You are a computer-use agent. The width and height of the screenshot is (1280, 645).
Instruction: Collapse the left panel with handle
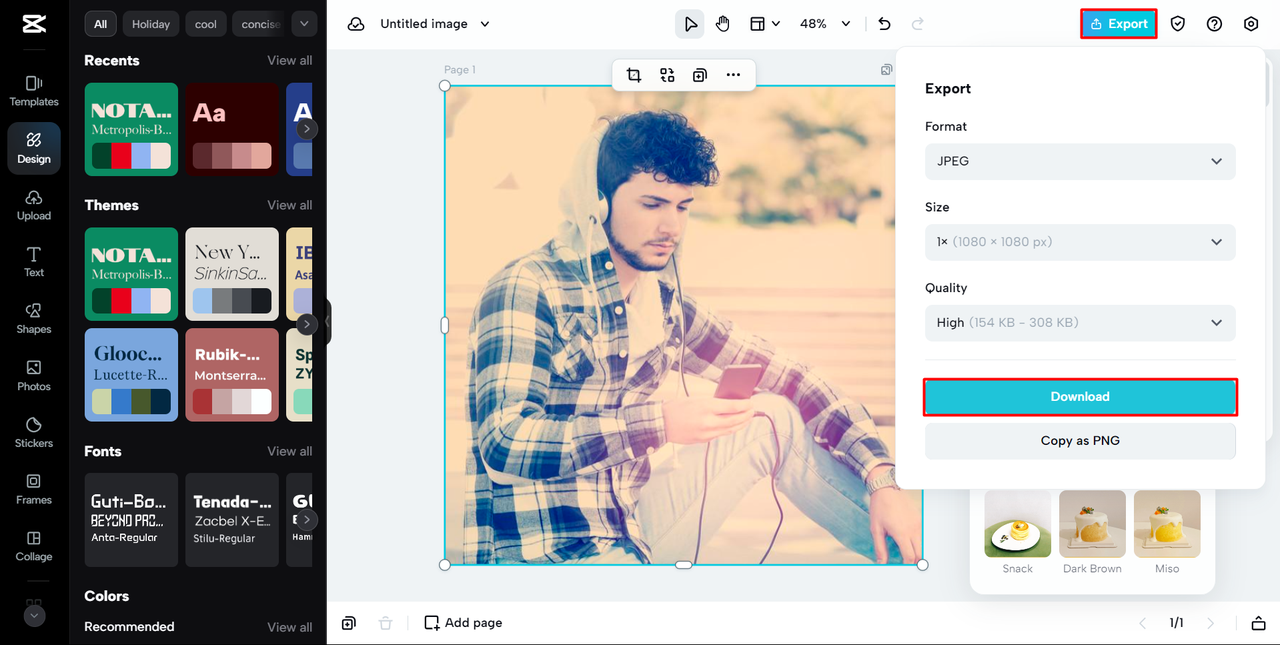coord(328,322)
